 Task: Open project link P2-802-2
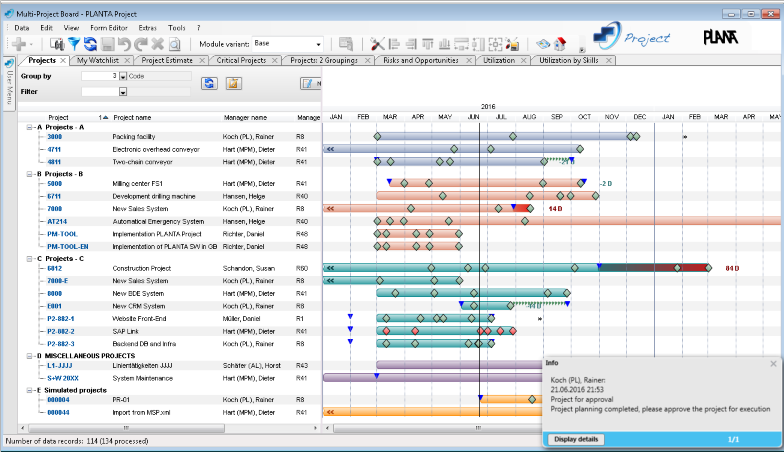pyautogui.click(x=61, y=332)
